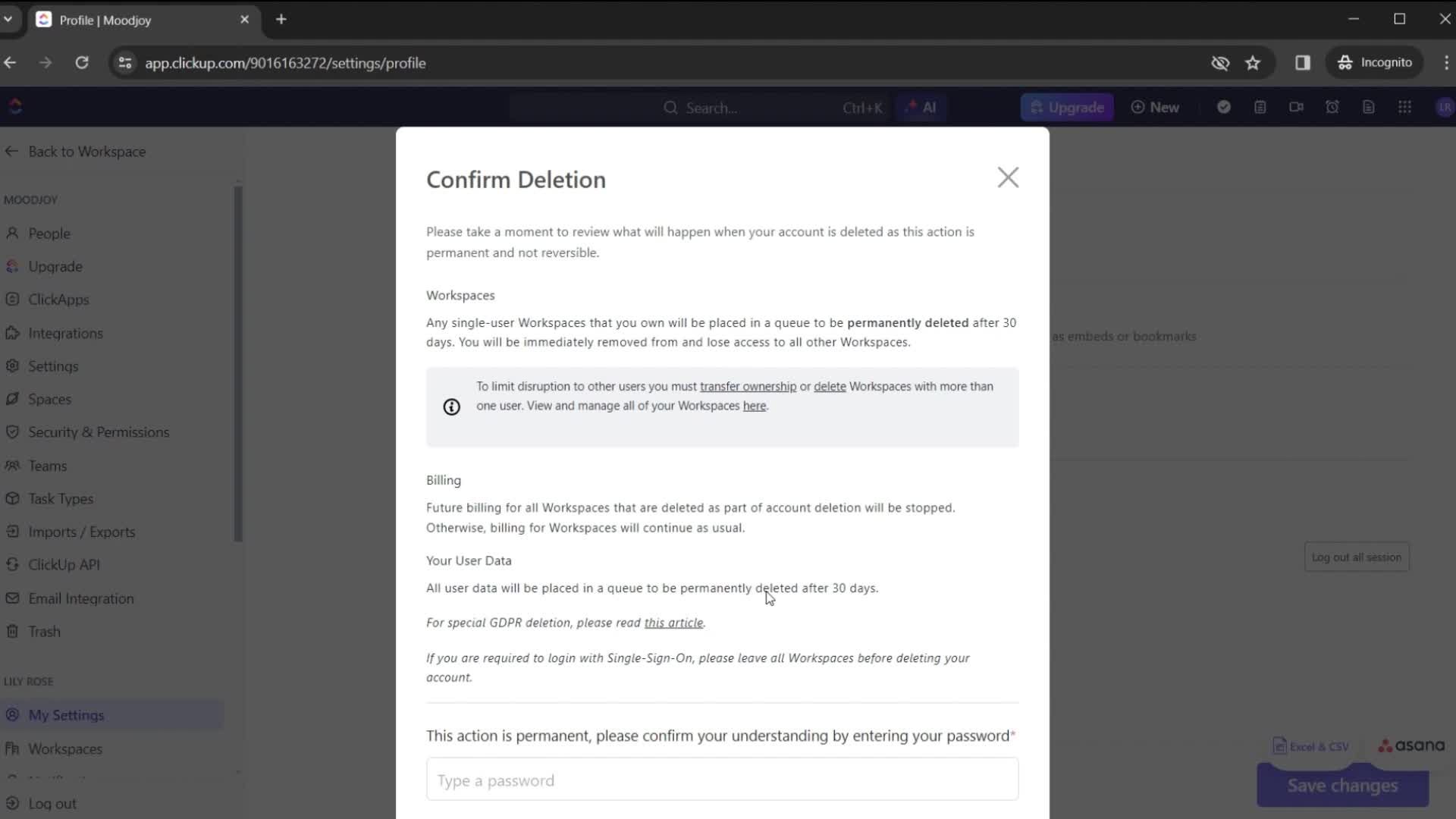Open the notepad icon in header
Image resolution: width=1456 pixels, height=819 pixels.
pos(1260,108)
